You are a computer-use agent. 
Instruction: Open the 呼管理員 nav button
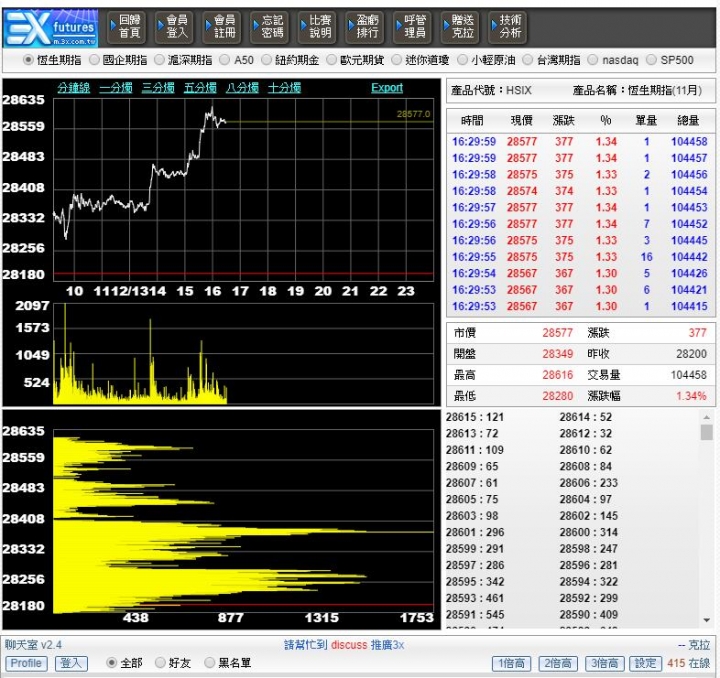412,27
